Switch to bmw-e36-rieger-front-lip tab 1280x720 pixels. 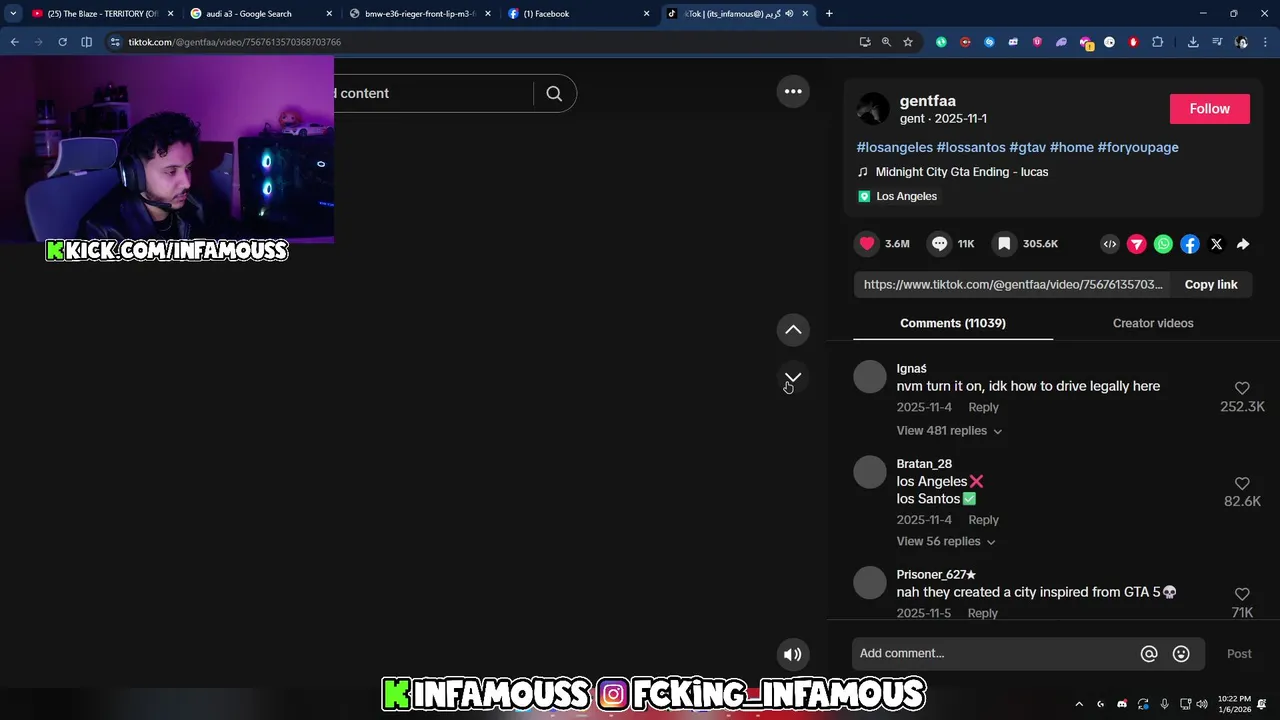point(419,14)
